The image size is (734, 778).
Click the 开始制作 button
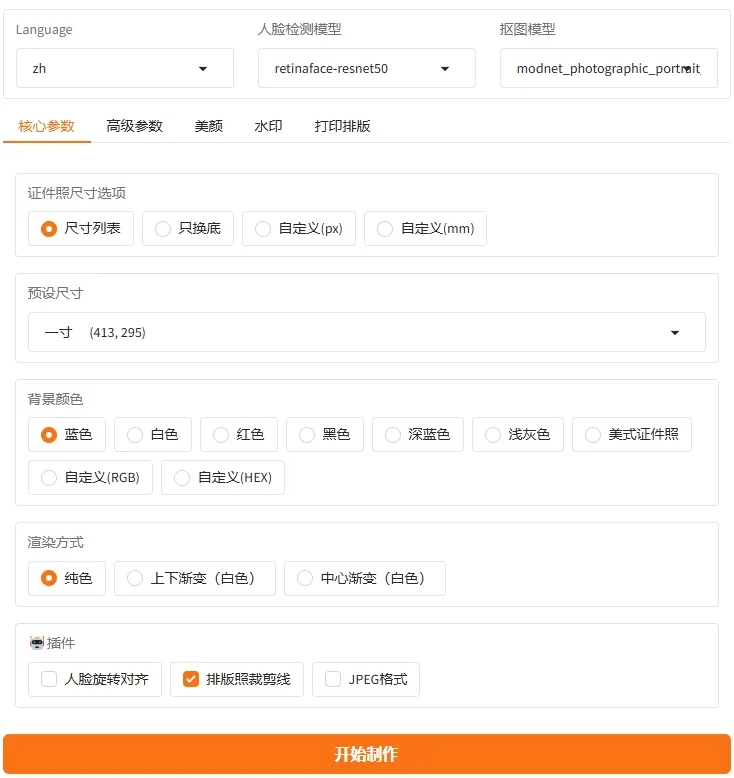[366, 754]
